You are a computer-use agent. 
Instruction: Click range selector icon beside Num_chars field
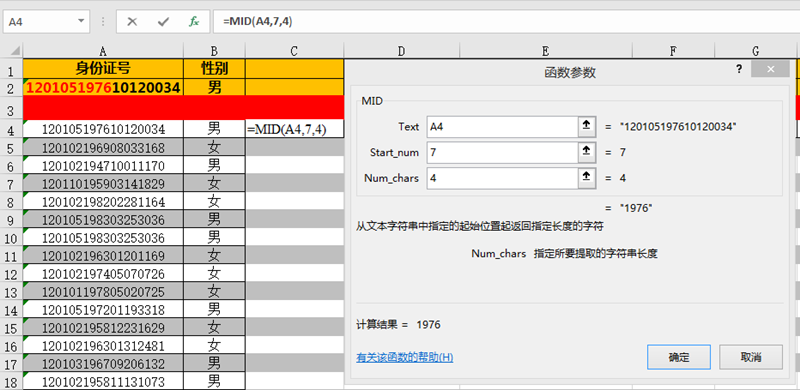586,178
